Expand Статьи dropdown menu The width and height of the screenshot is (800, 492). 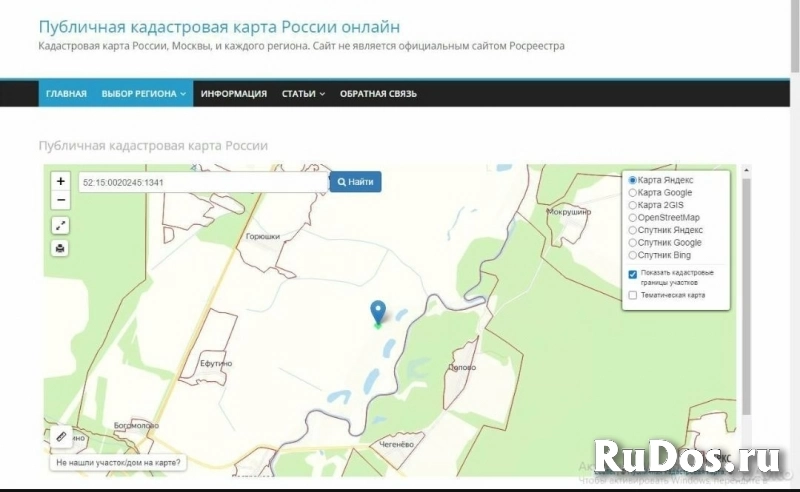coord(303,94)
